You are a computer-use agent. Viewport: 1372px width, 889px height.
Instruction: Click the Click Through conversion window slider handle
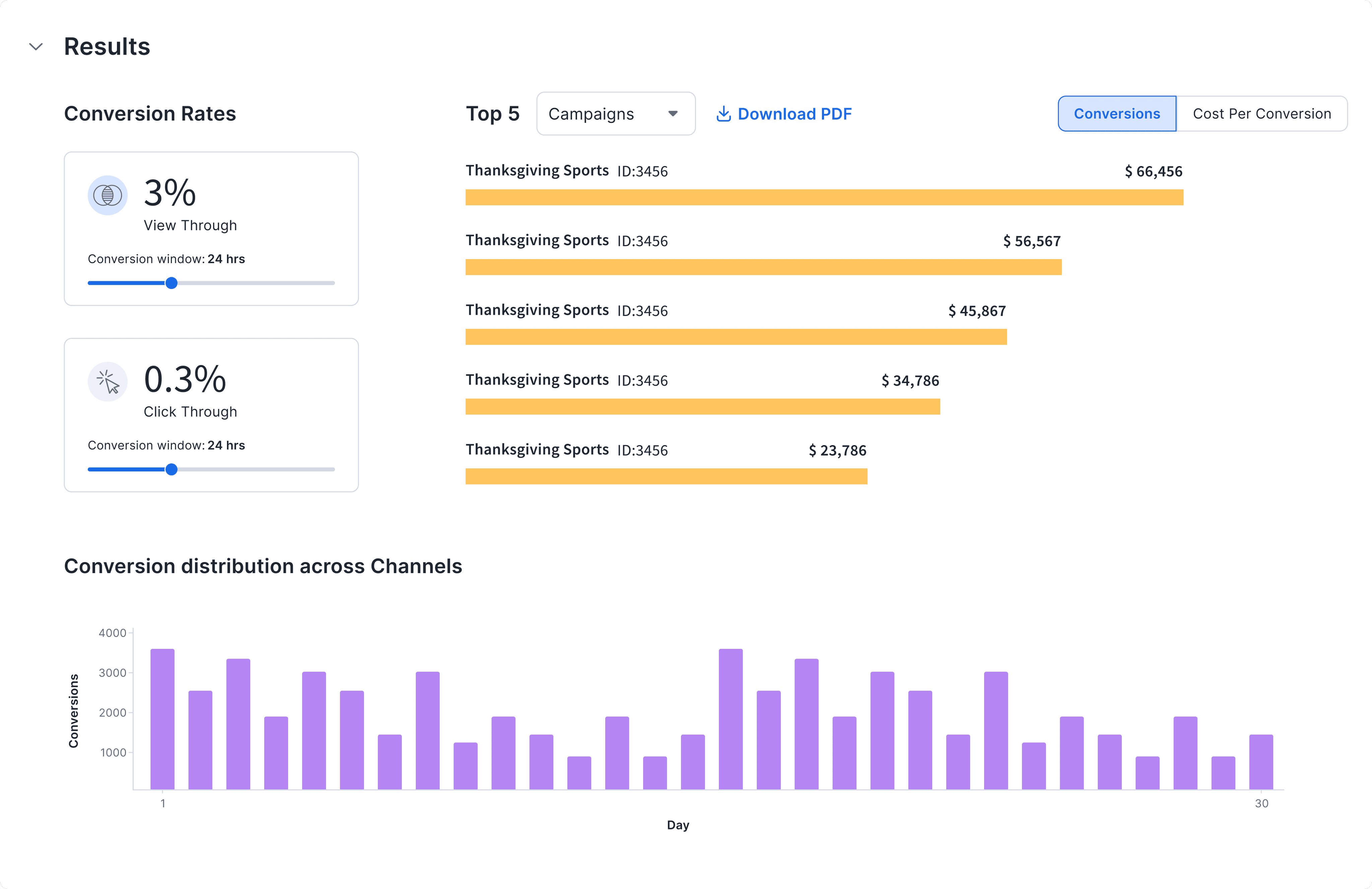coord(171,469)
